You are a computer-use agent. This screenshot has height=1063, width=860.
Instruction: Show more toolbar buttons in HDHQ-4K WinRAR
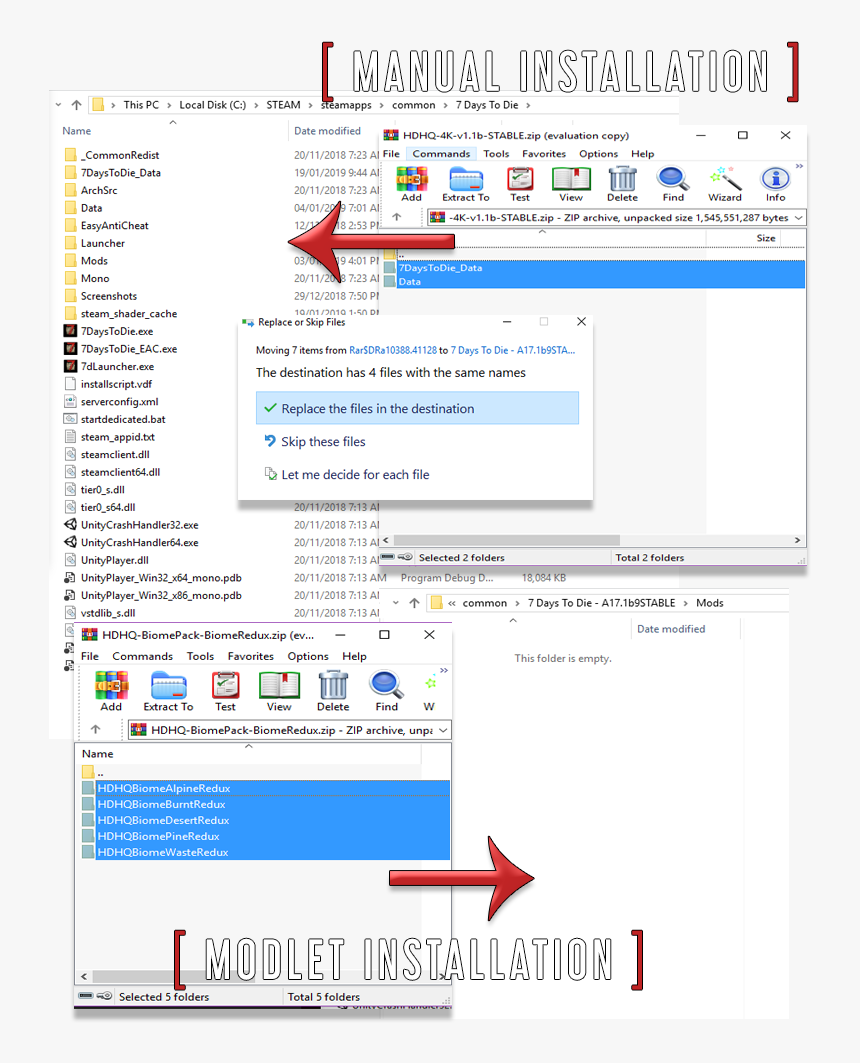[799, 166]
